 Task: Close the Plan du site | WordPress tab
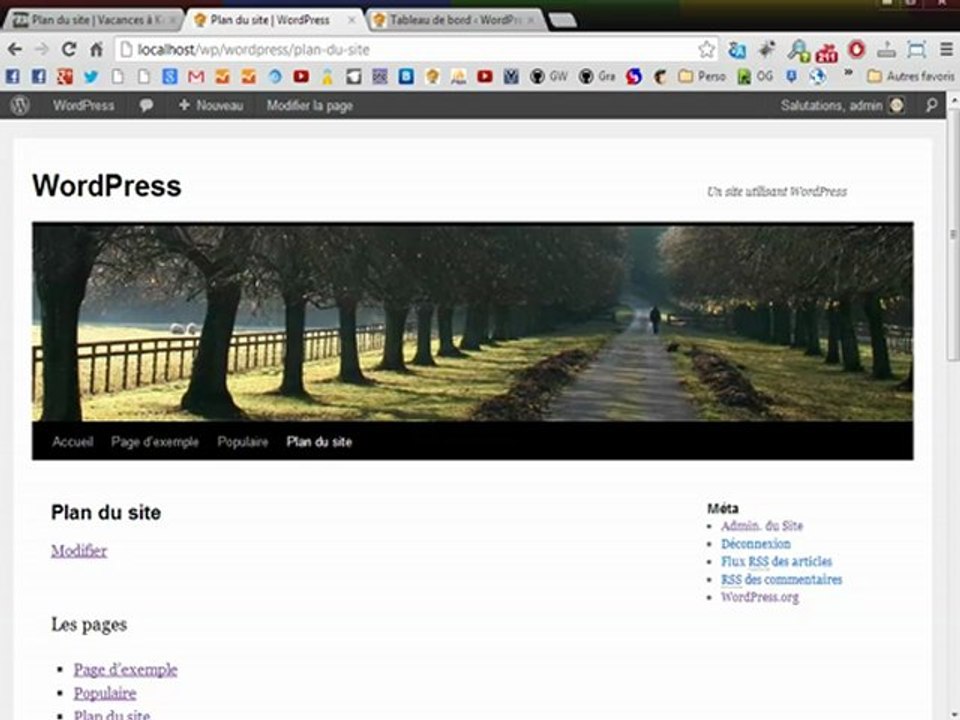click(351, 20)
